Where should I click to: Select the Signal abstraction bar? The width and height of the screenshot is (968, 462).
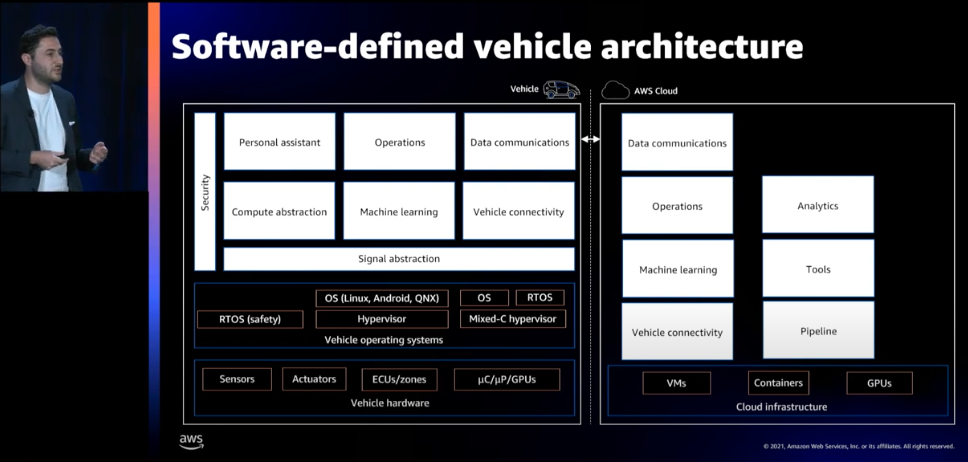[398, 259]
